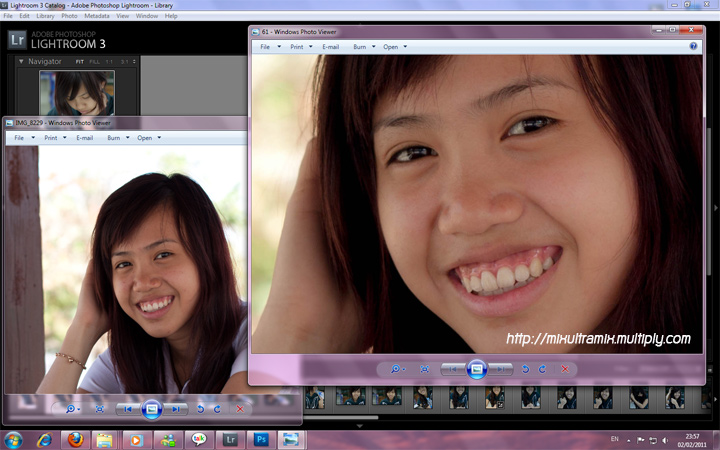Select 1:1 zoom in Navigator panel

coord(109,62)
